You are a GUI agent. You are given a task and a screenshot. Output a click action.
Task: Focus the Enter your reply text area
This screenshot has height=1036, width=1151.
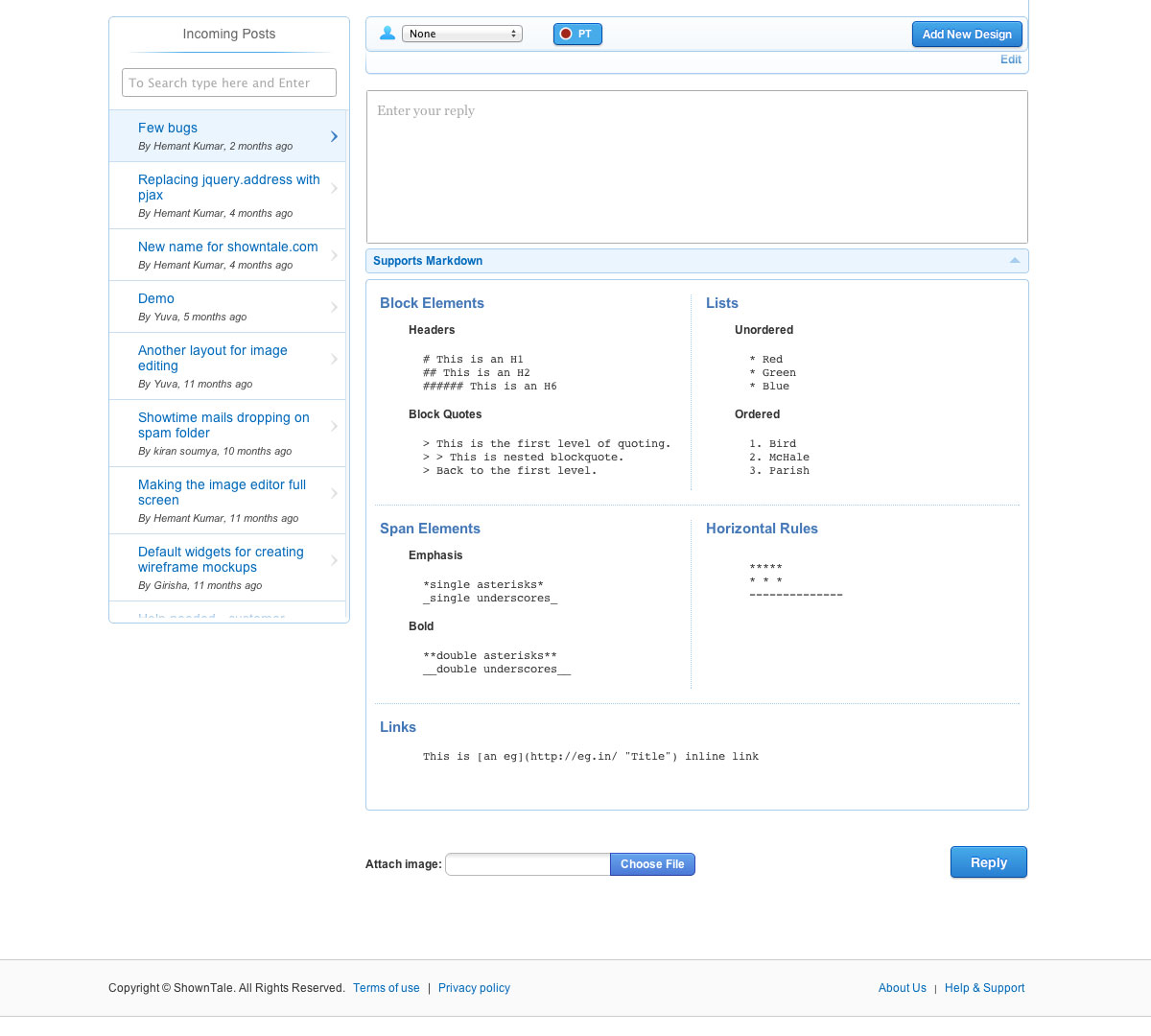pyautogui.click(x=696, y=167)
